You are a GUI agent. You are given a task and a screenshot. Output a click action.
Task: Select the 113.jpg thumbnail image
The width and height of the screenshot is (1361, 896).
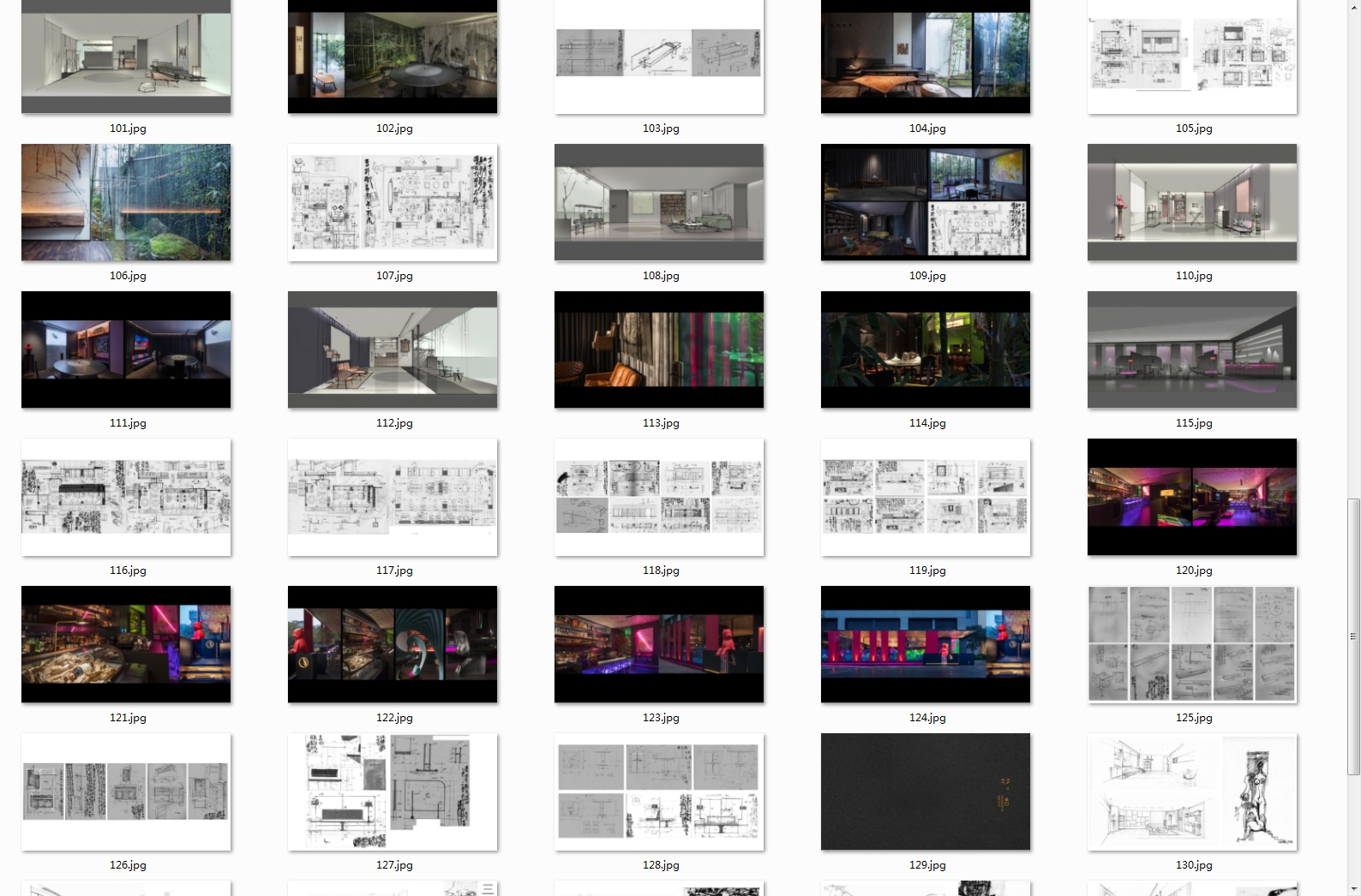(659, 349)
